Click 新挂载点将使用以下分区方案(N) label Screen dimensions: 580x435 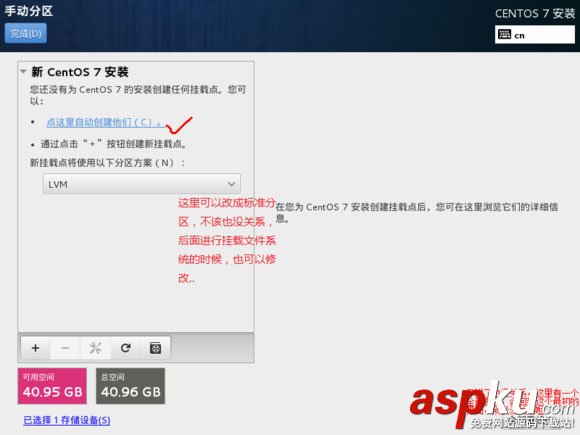click(x=107, y=163)
